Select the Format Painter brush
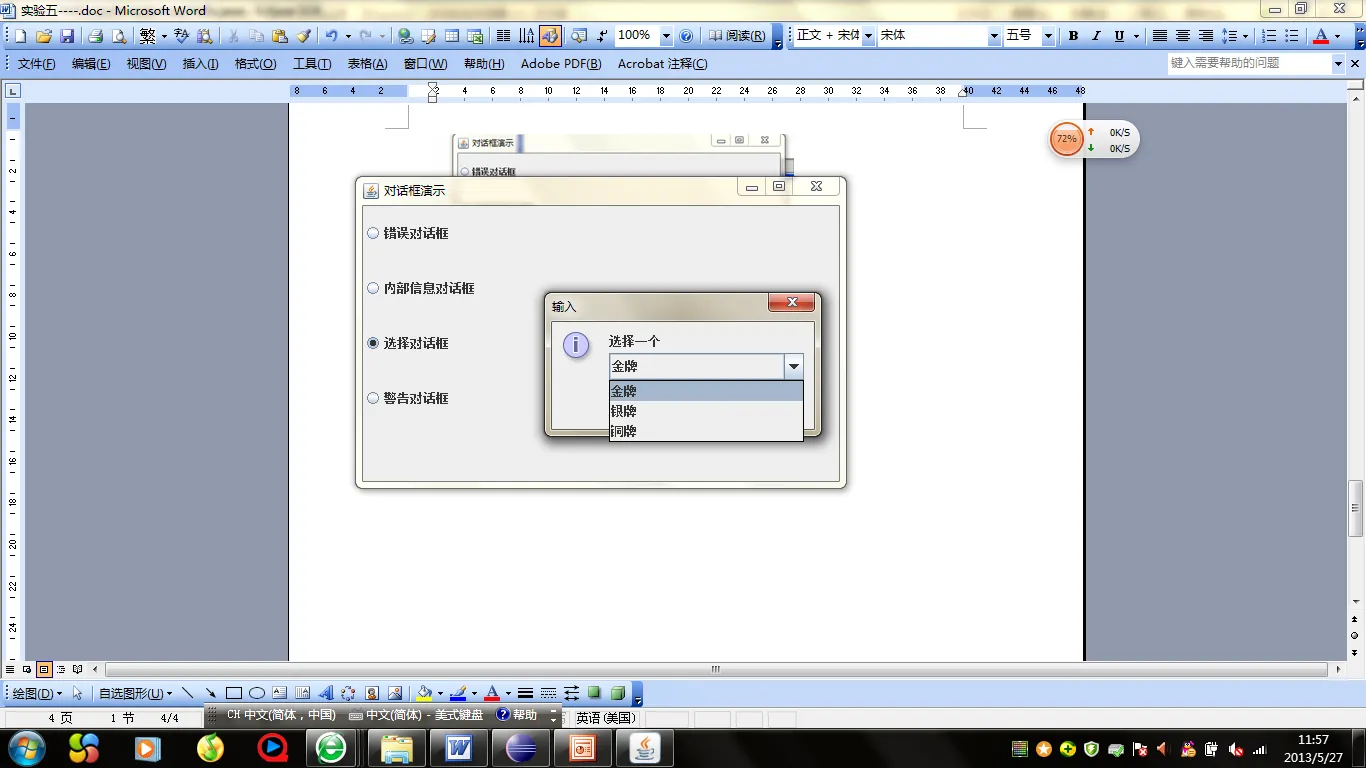This screenshot has width=1366, height=768. pos(304,36)
